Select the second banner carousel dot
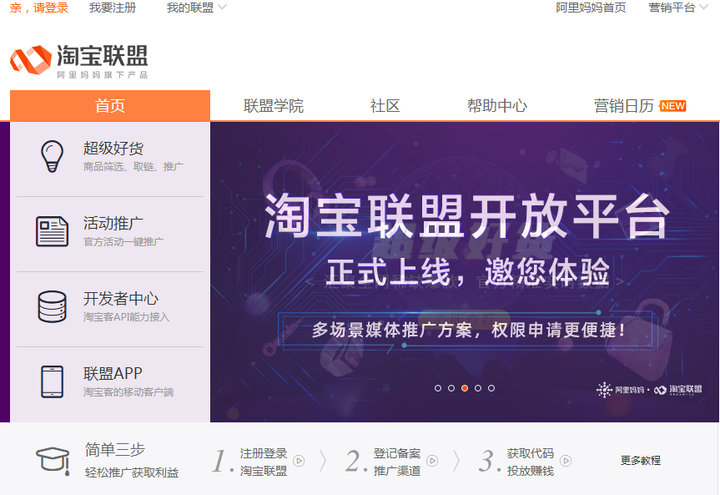This screenshot has height=495, width=720. [451, 388]
